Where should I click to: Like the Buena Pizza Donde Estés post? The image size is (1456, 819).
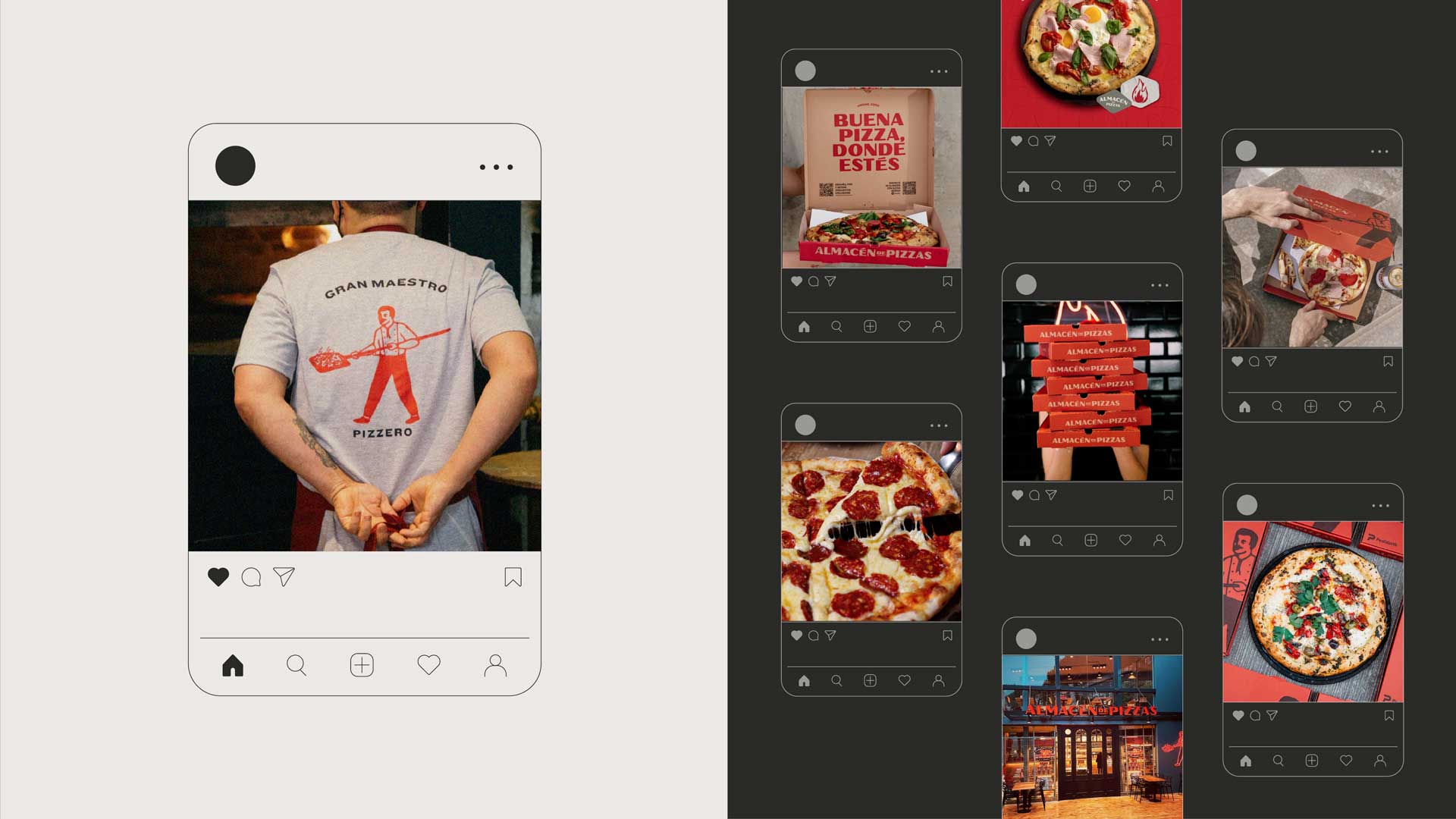coord(796,281)
